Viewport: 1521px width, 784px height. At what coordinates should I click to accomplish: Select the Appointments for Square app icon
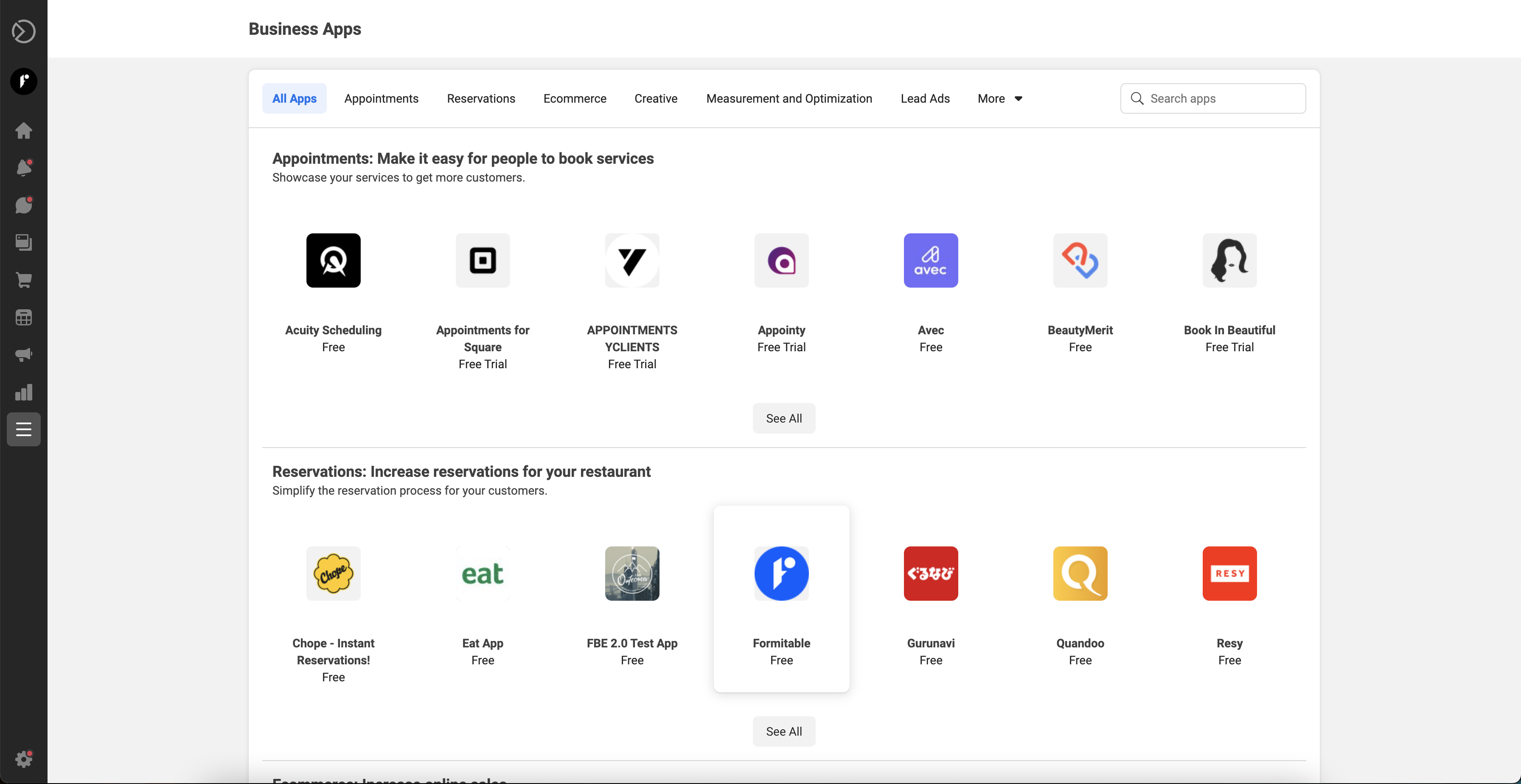coord(483,260)
